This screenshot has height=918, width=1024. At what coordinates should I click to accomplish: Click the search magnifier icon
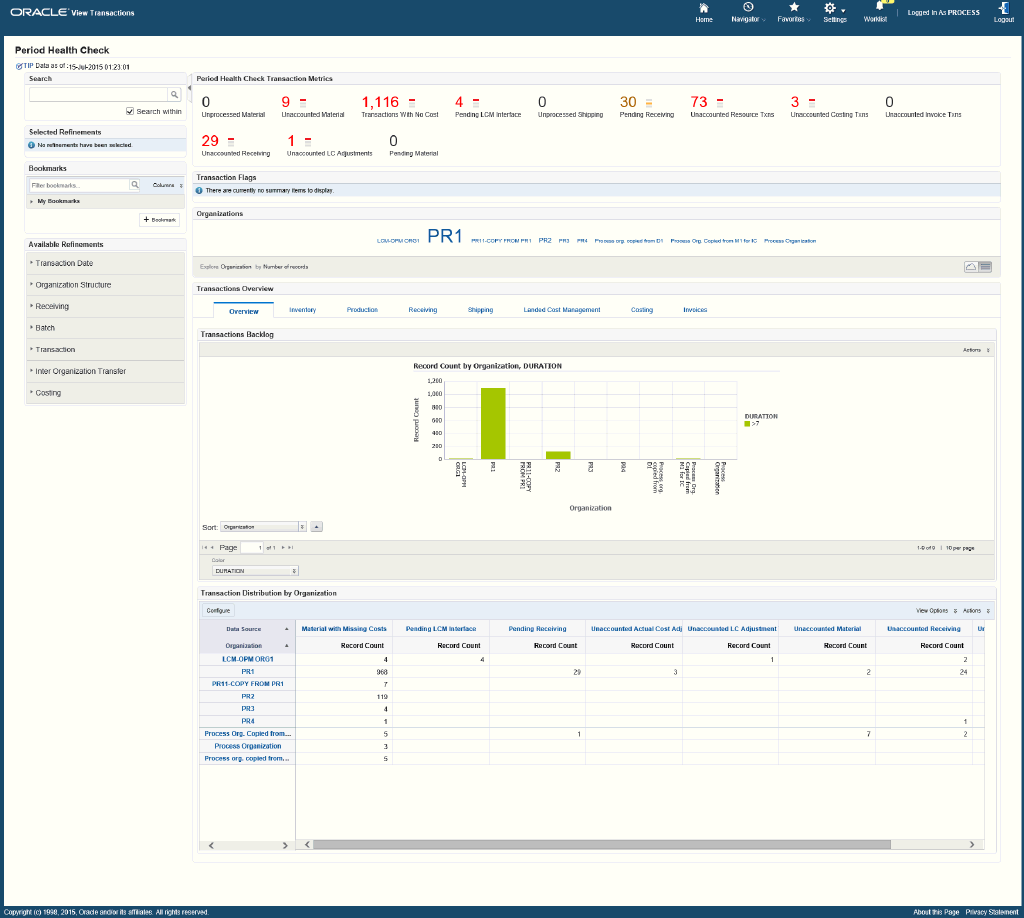click(174, 95)
